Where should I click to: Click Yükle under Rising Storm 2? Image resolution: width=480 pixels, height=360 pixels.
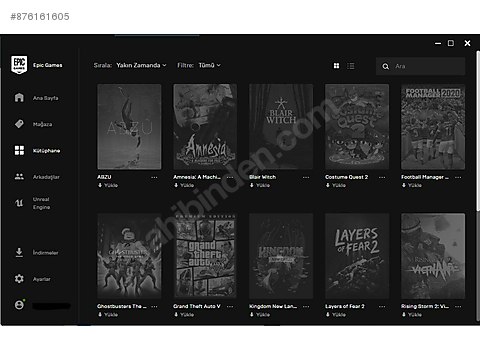(x=412, y=314)
